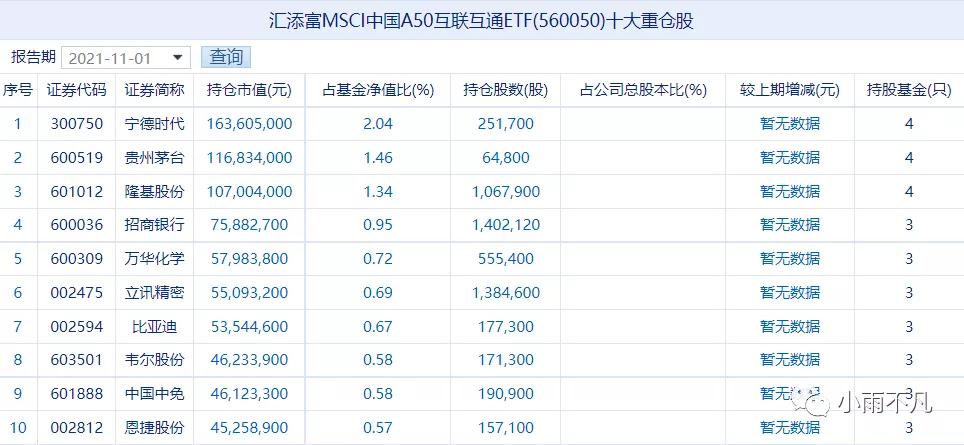Click 万华化学 in the name column
The height and width of the screenshot is (445, 964).
[154, 259]
